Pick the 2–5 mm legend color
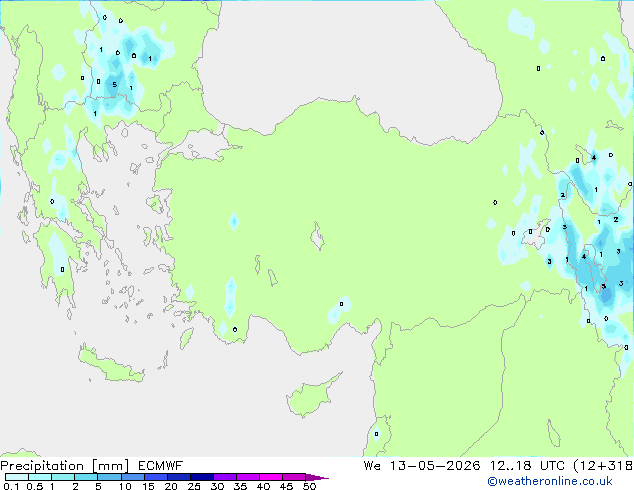The height and width of the screenshot is (490, 634). (x=86, y=477)
